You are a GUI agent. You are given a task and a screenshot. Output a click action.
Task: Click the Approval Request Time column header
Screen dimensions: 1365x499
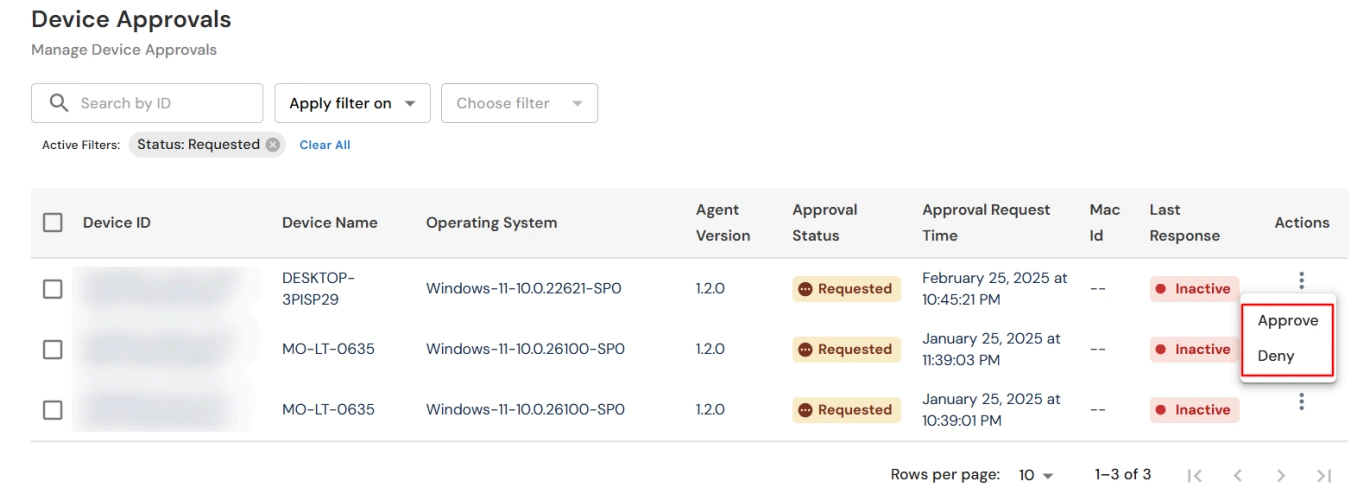pos(986,223)
